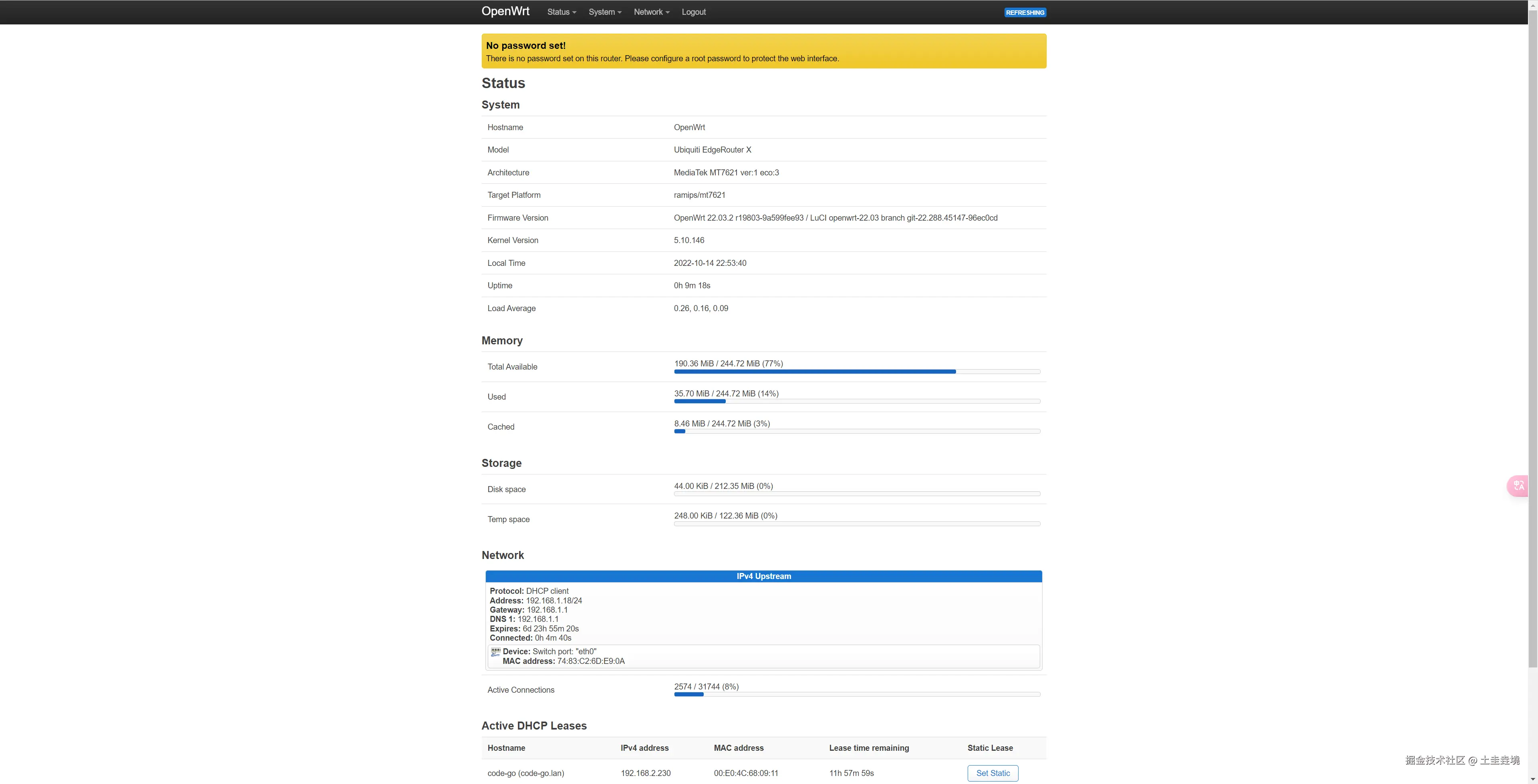Click the pink translate floating icon

tap(1519, 485)
